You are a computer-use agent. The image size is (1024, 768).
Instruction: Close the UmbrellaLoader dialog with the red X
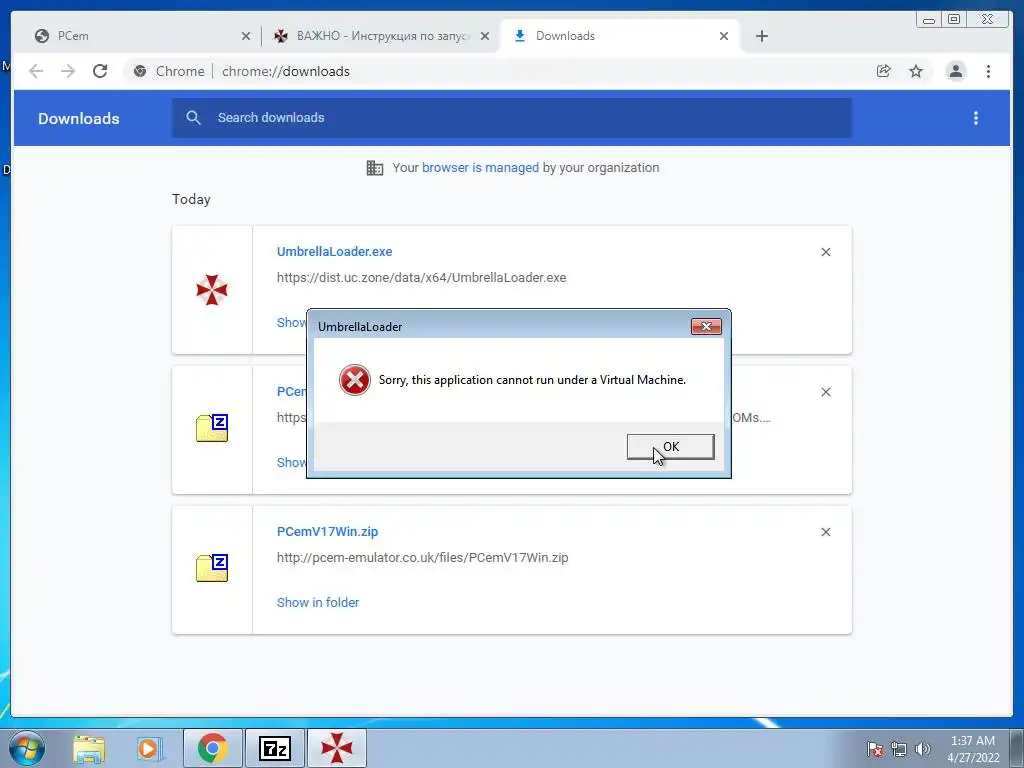point(706,326)
